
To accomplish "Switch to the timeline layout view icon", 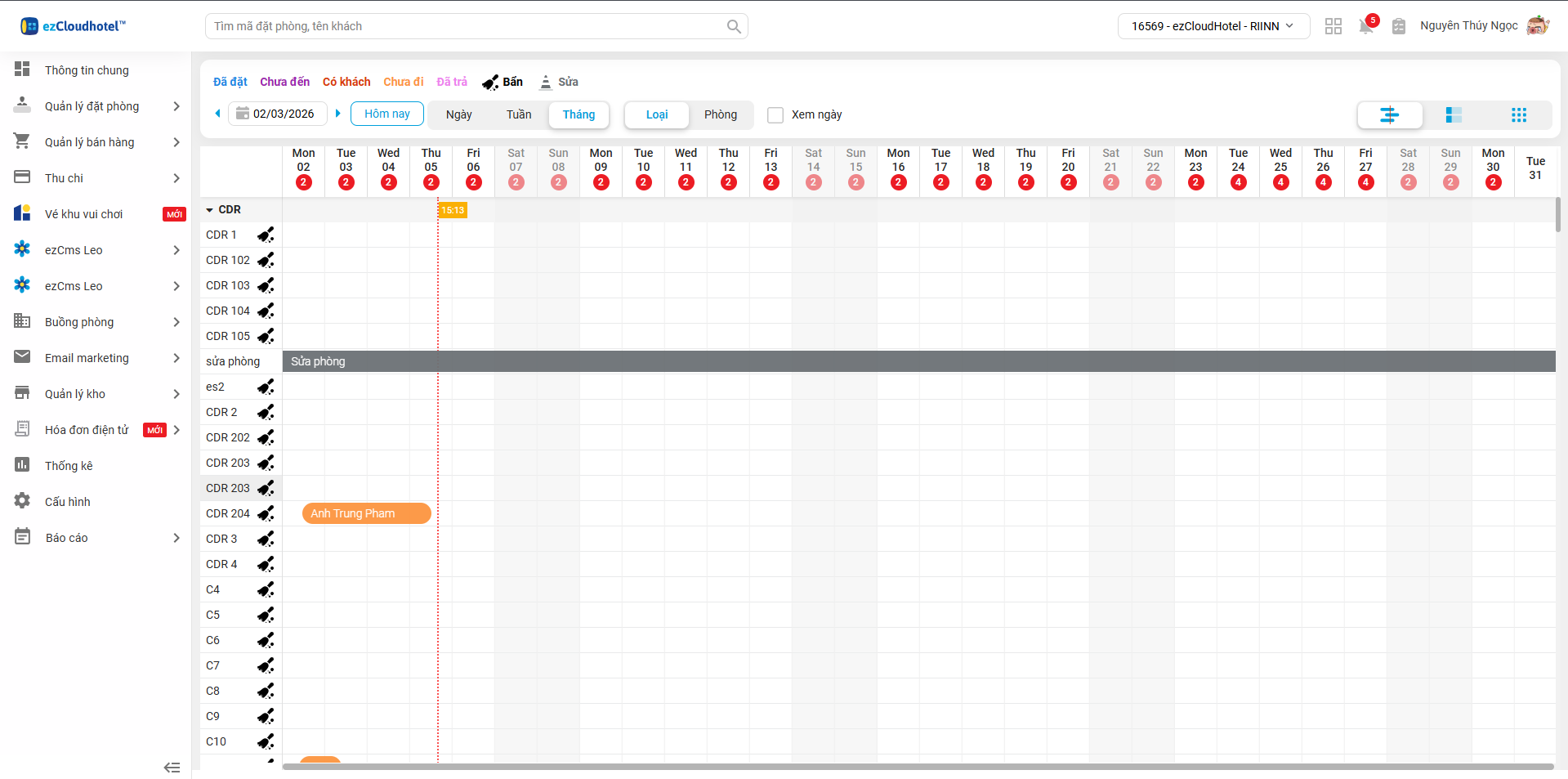I will coord(1389,115).
